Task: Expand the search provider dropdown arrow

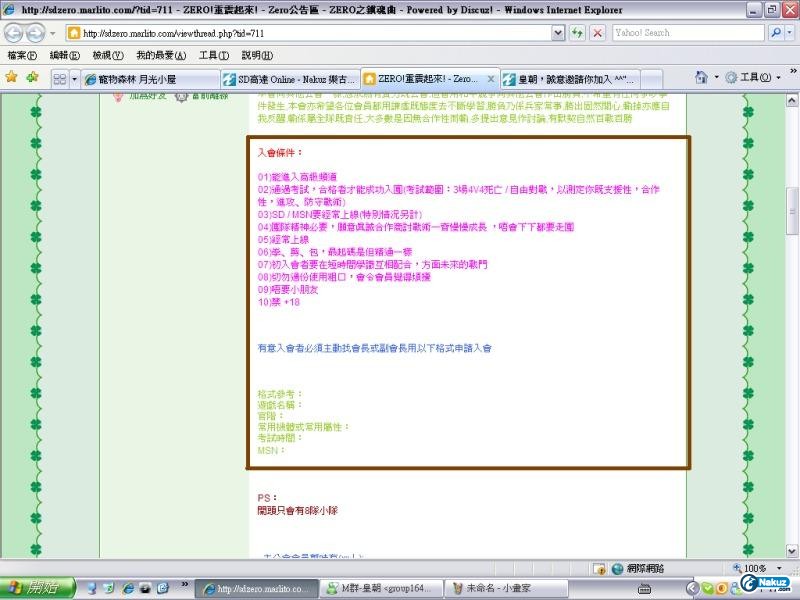Action: (789, 33)
